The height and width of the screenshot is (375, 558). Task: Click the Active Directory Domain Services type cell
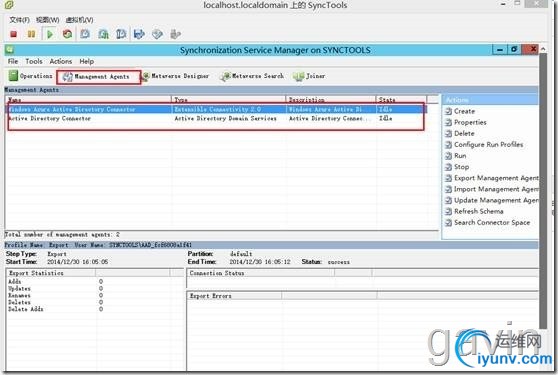pos(226,118)
